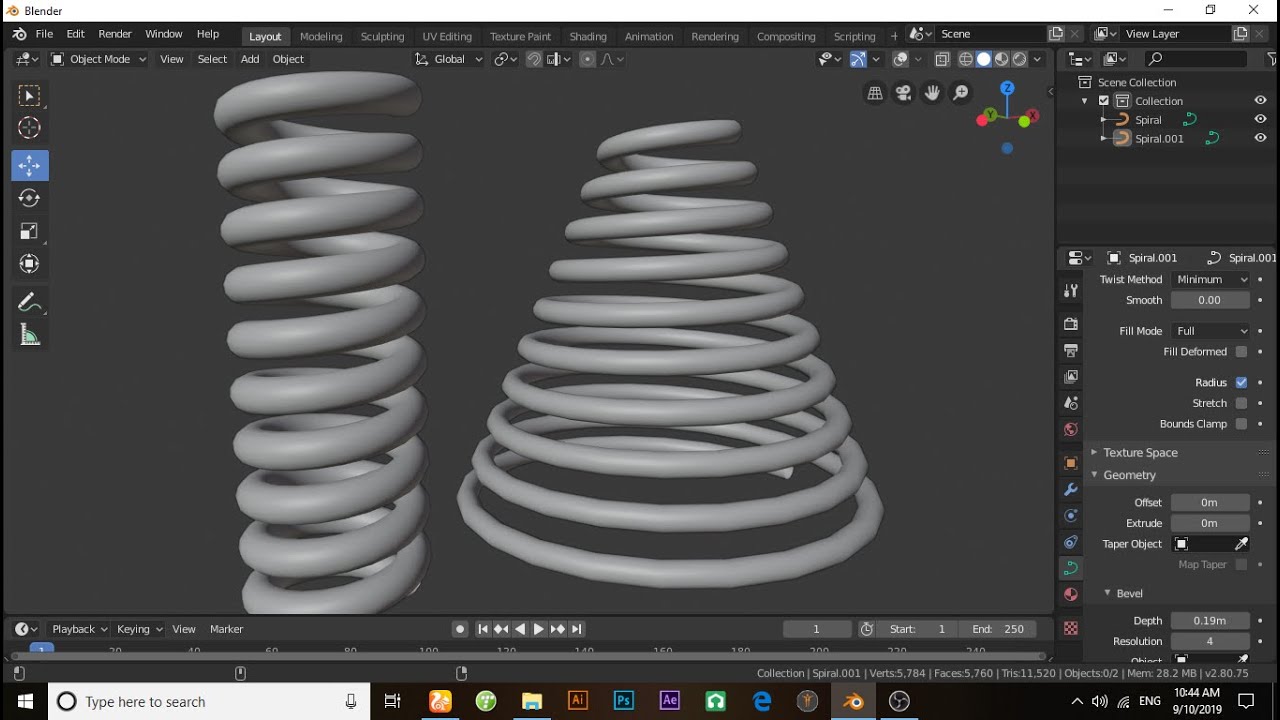Choose the Measure ruler tool
1280x720 pixels.
pyautogui.click(x=30, y=336)
